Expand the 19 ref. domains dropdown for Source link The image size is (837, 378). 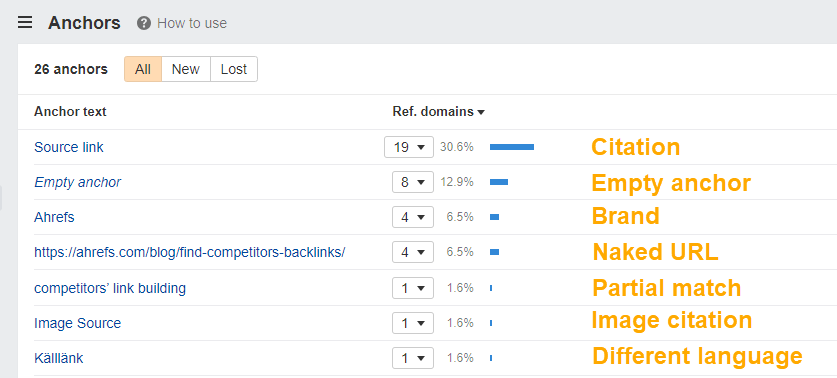[x=409, y=147]
